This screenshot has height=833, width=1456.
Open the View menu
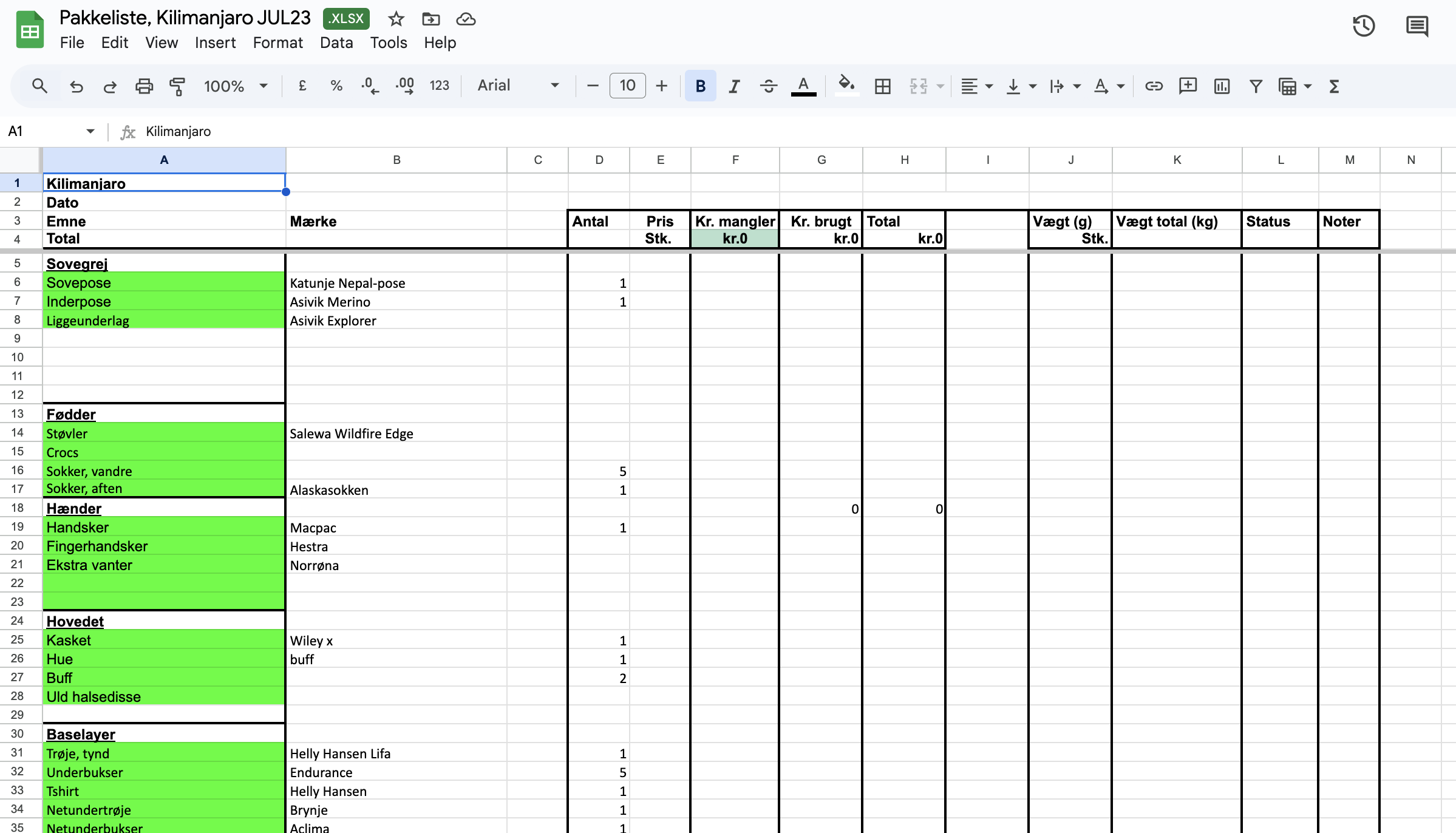click(162, 42)
